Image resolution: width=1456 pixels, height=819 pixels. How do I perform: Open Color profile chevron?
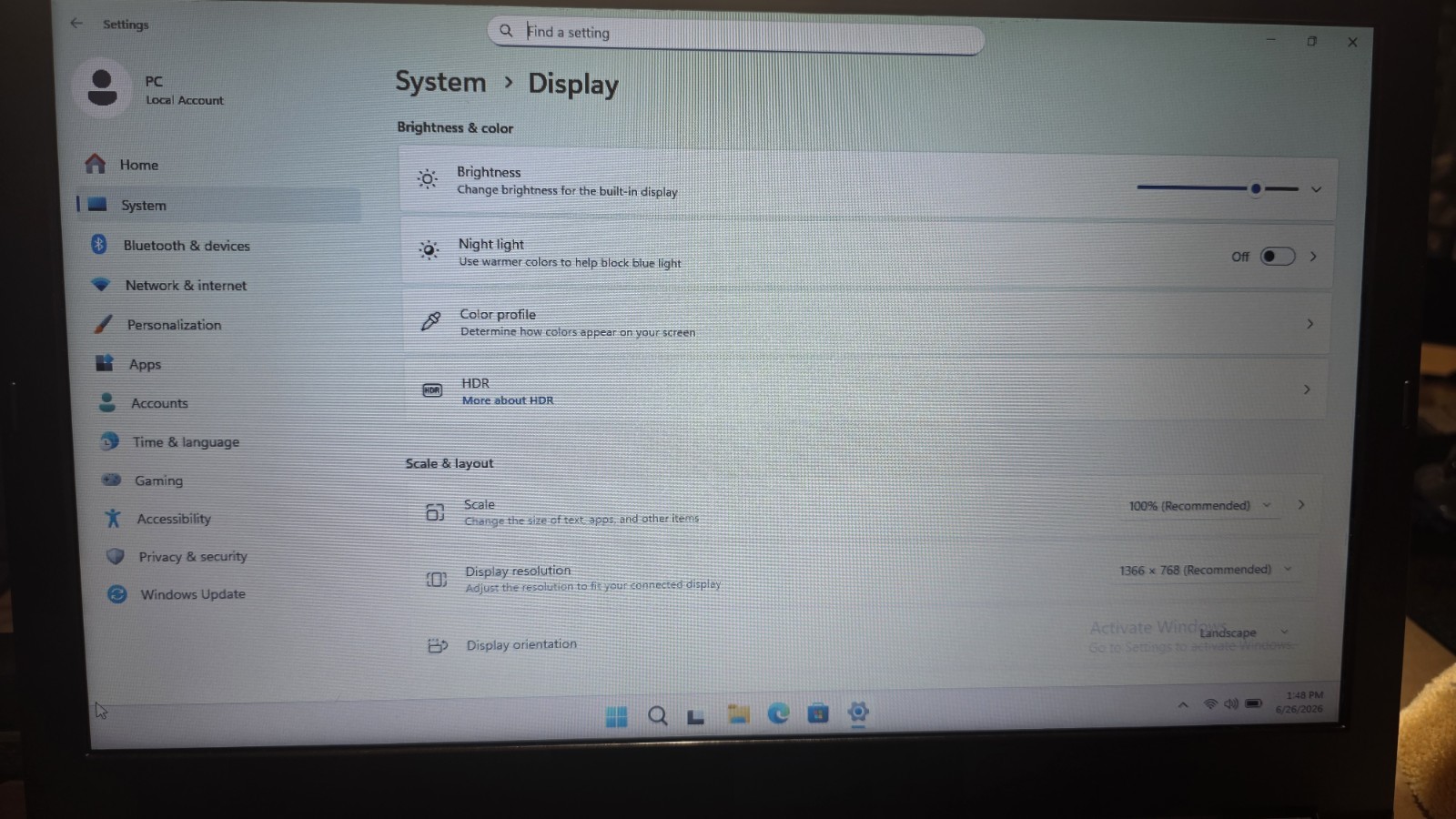pyautogui.click(x=1309, y=324)
